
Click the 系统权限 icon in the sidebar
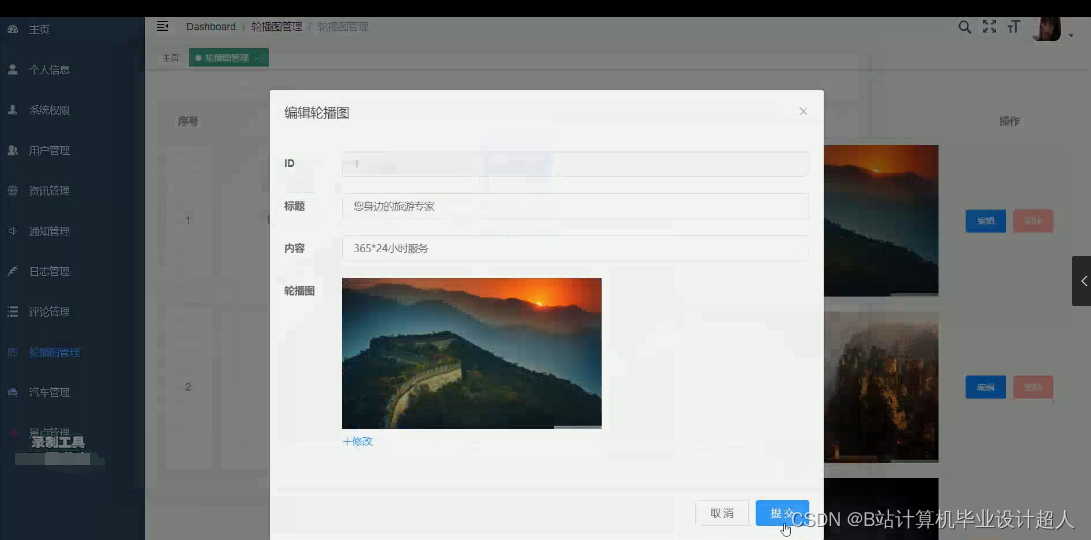13,110
